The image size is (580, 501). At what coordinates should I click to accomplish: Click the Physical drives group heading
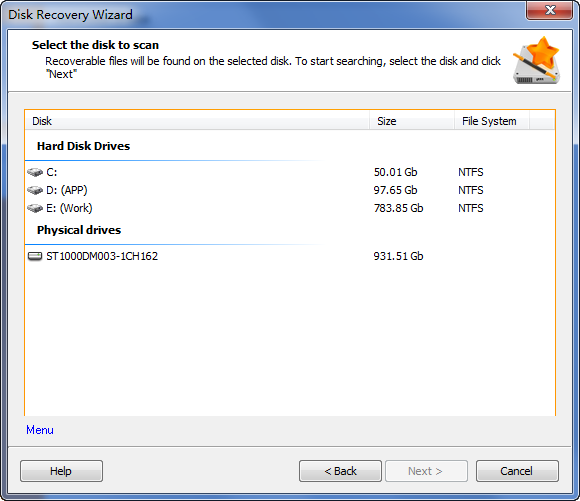coord(79,230)
